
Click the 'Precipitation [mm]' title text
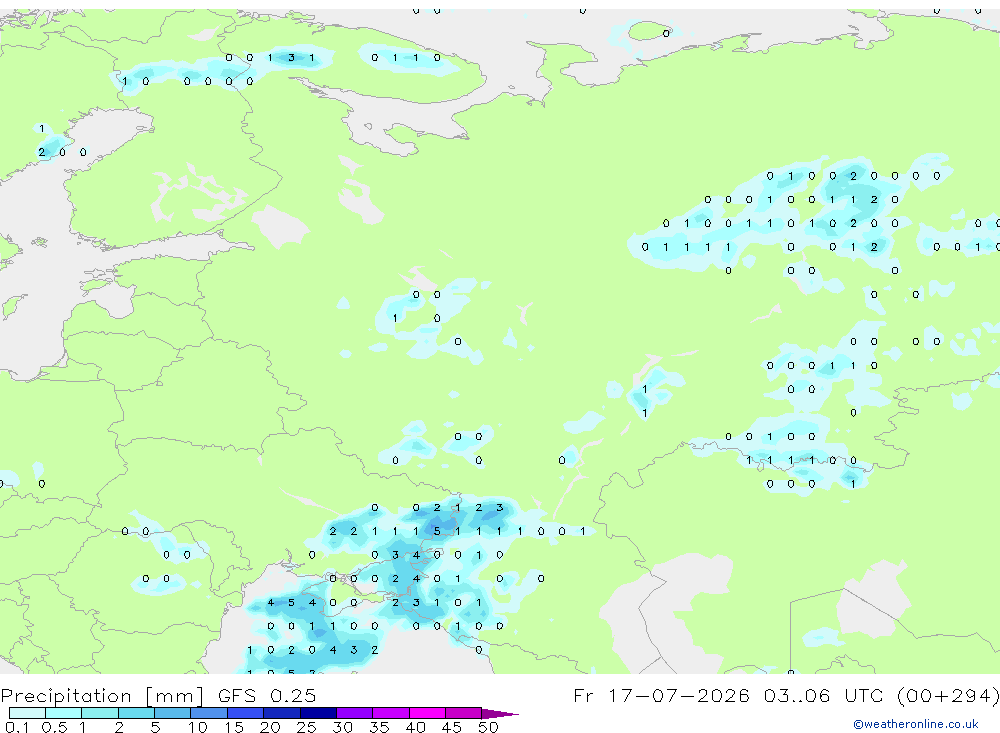coord(102,695)
